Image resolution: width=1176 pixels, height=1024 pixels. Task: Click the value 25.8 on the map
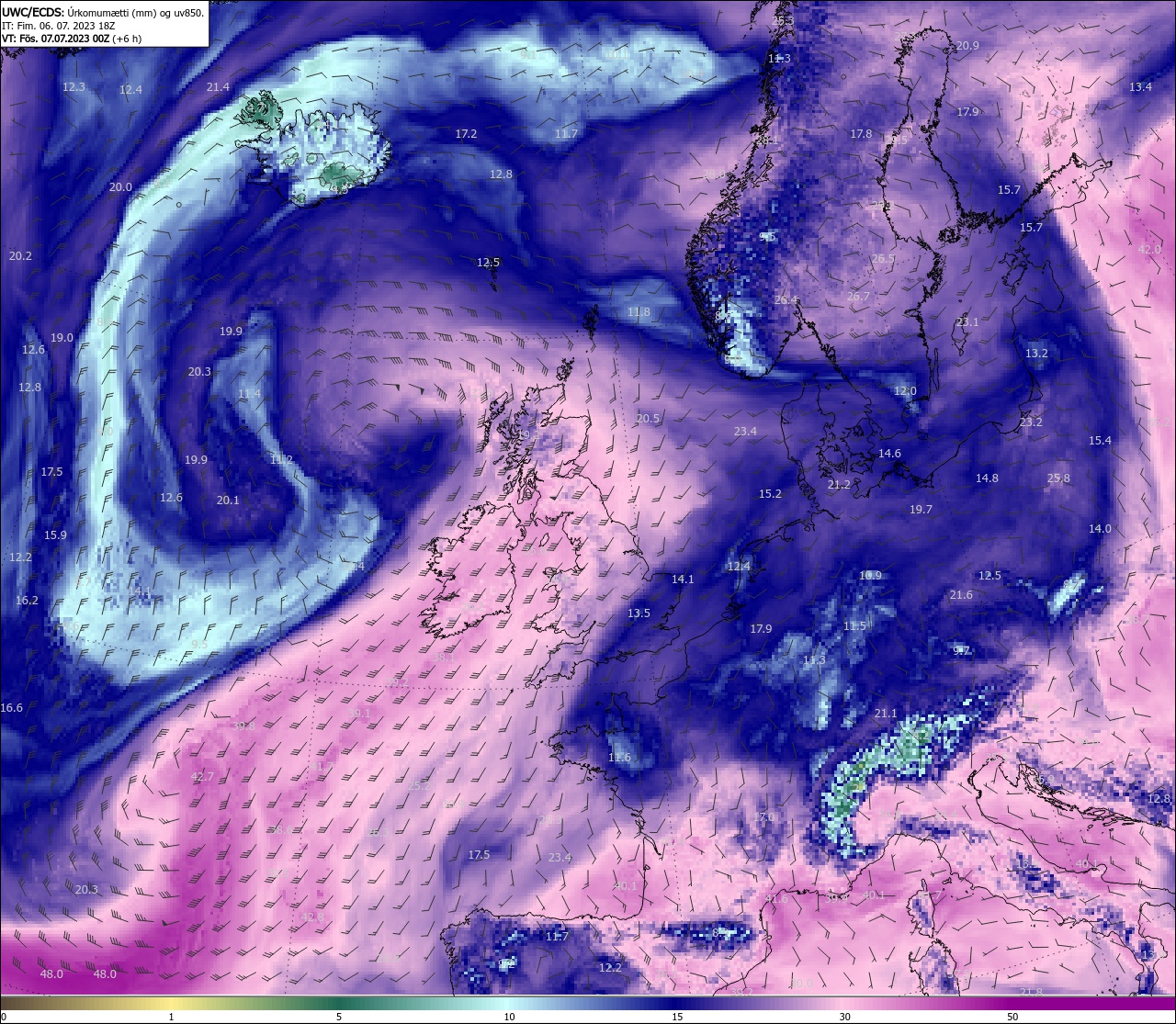[x=1058, y=478]
